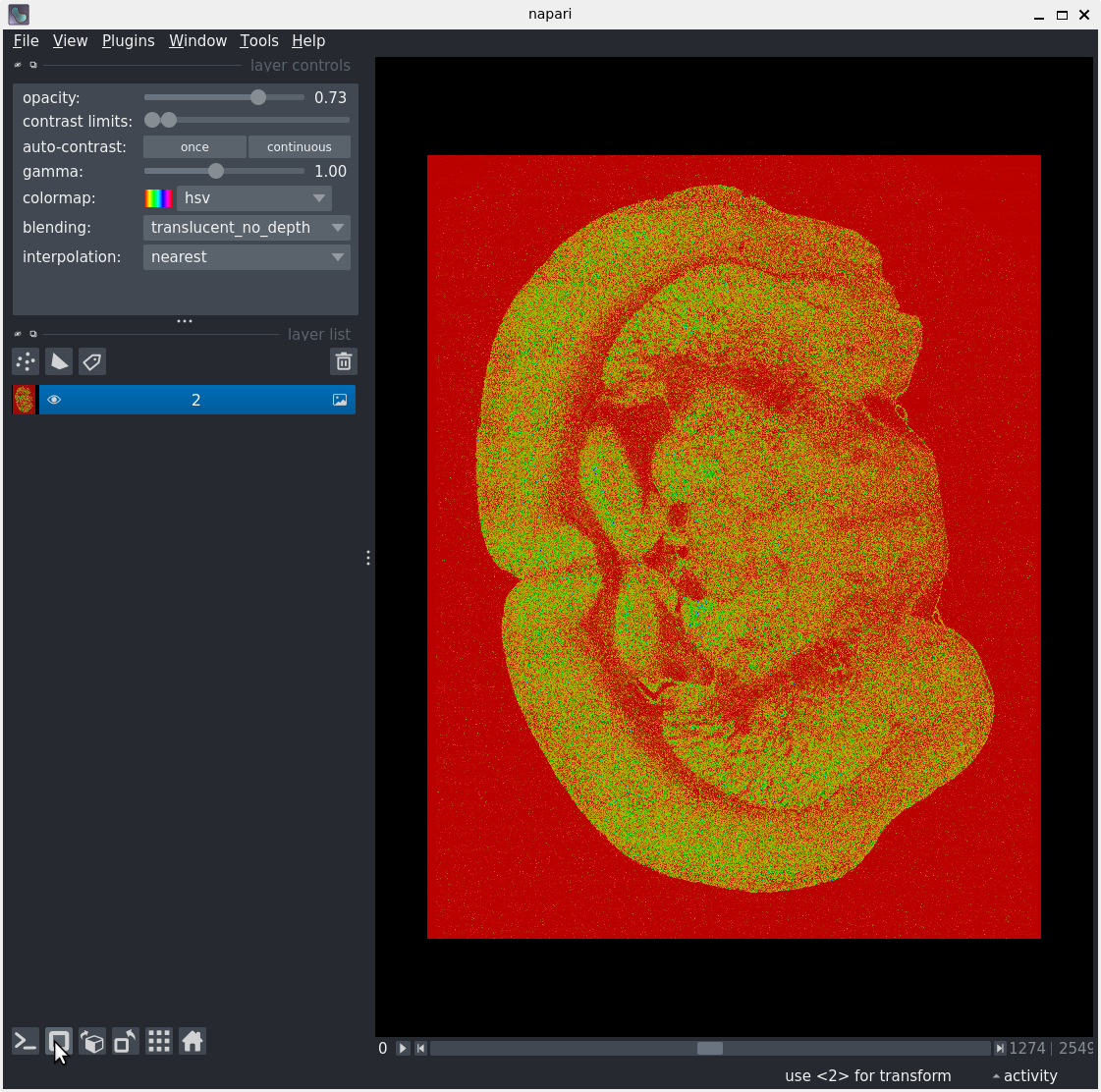Screen dimensions: 1101x1092
Task: Create a new points layer
Action: click(x=26, y=361)
